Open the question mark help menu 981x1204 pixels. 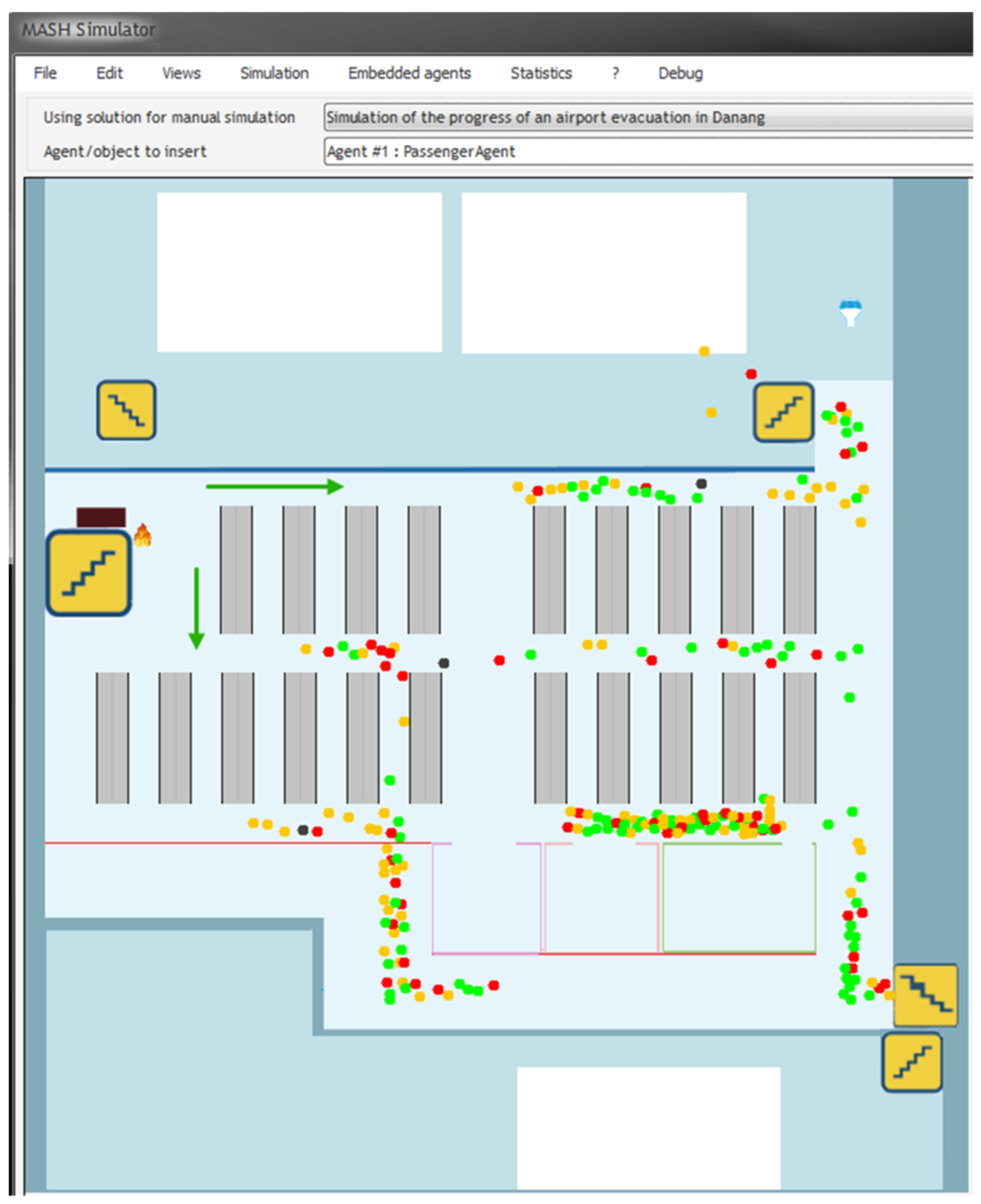pos(615,73)
